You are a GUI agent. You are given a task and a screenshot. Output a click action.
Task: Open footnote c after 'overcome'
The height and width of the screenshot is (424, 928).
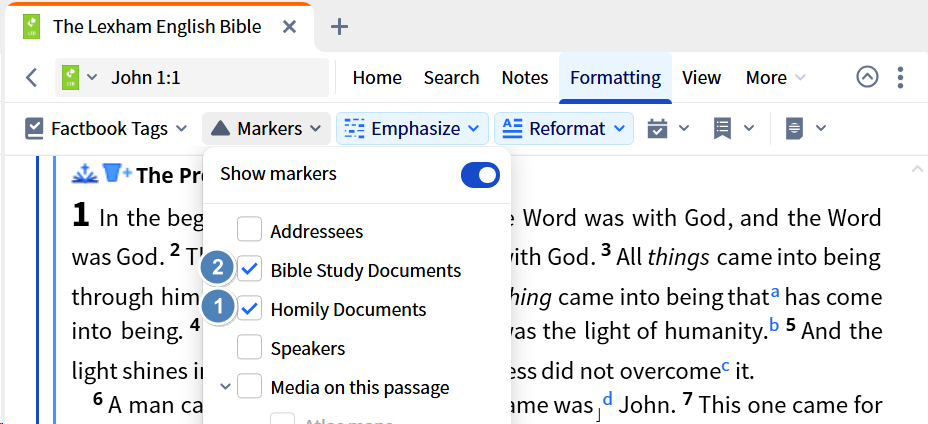725,365
